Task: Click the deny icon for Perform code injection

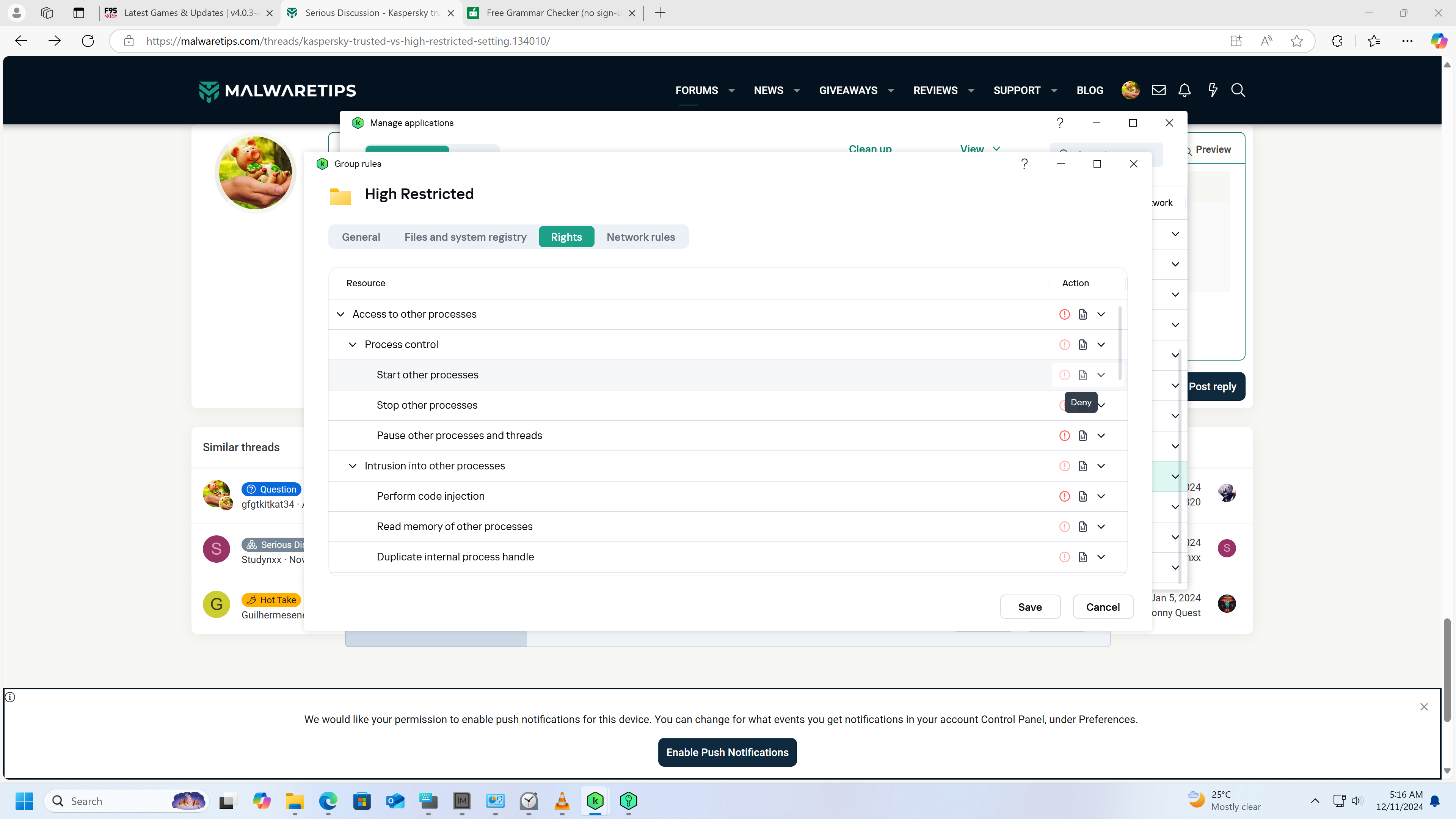Action: coord(1064,496)
